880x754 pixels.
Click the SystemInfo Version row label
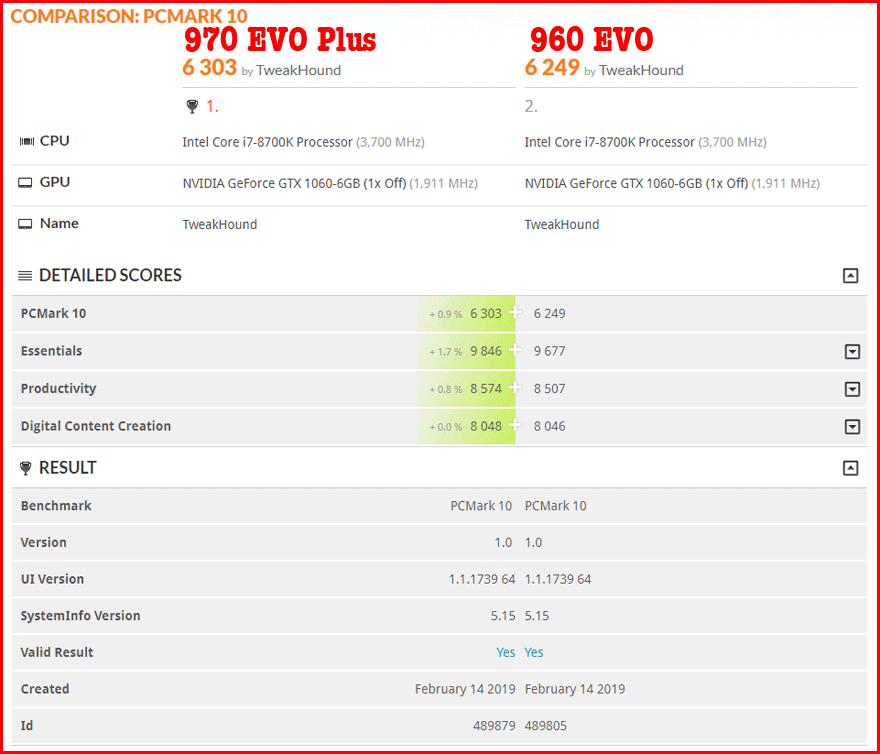coord(80,616)
